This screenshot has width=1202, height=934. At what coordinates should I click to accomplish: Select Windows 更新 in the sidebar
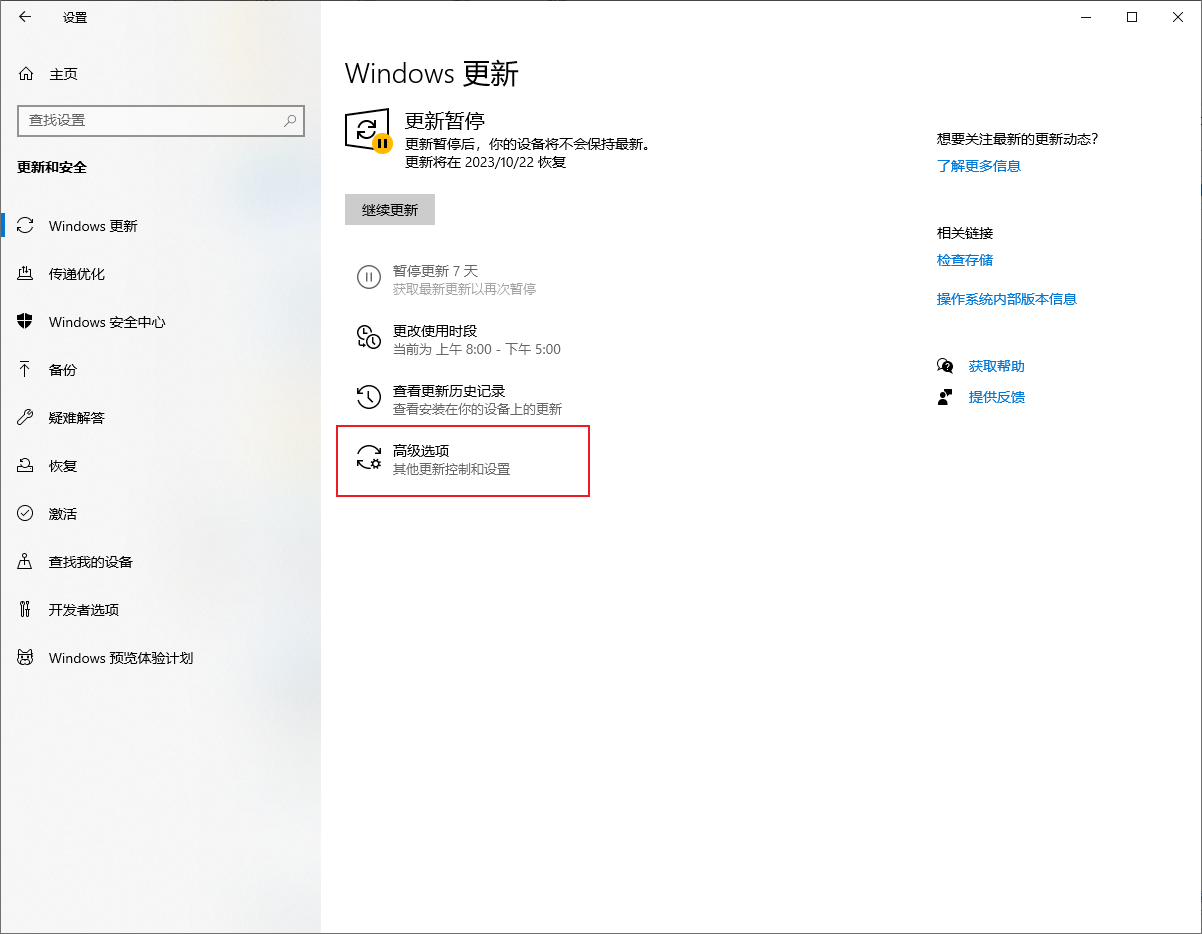(160, 226)
